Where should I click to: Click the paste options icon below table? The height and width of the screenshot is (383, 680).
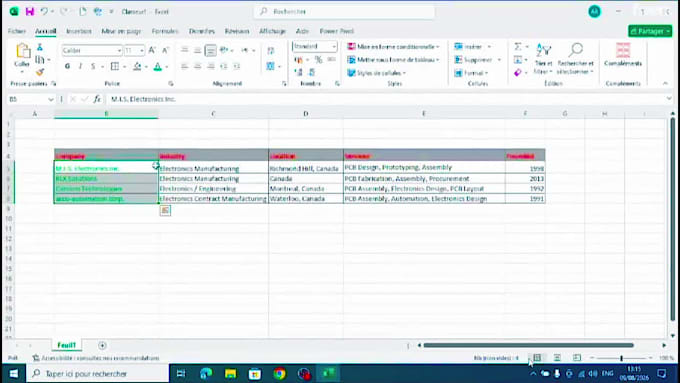[x=165, y=210]
